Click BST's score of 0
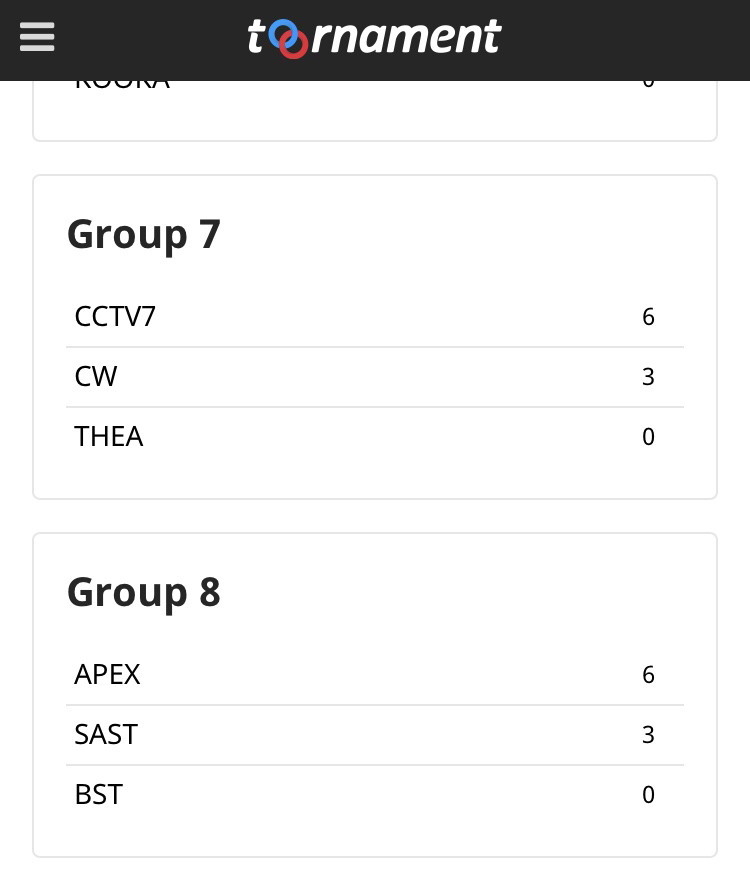 (648, 795)
